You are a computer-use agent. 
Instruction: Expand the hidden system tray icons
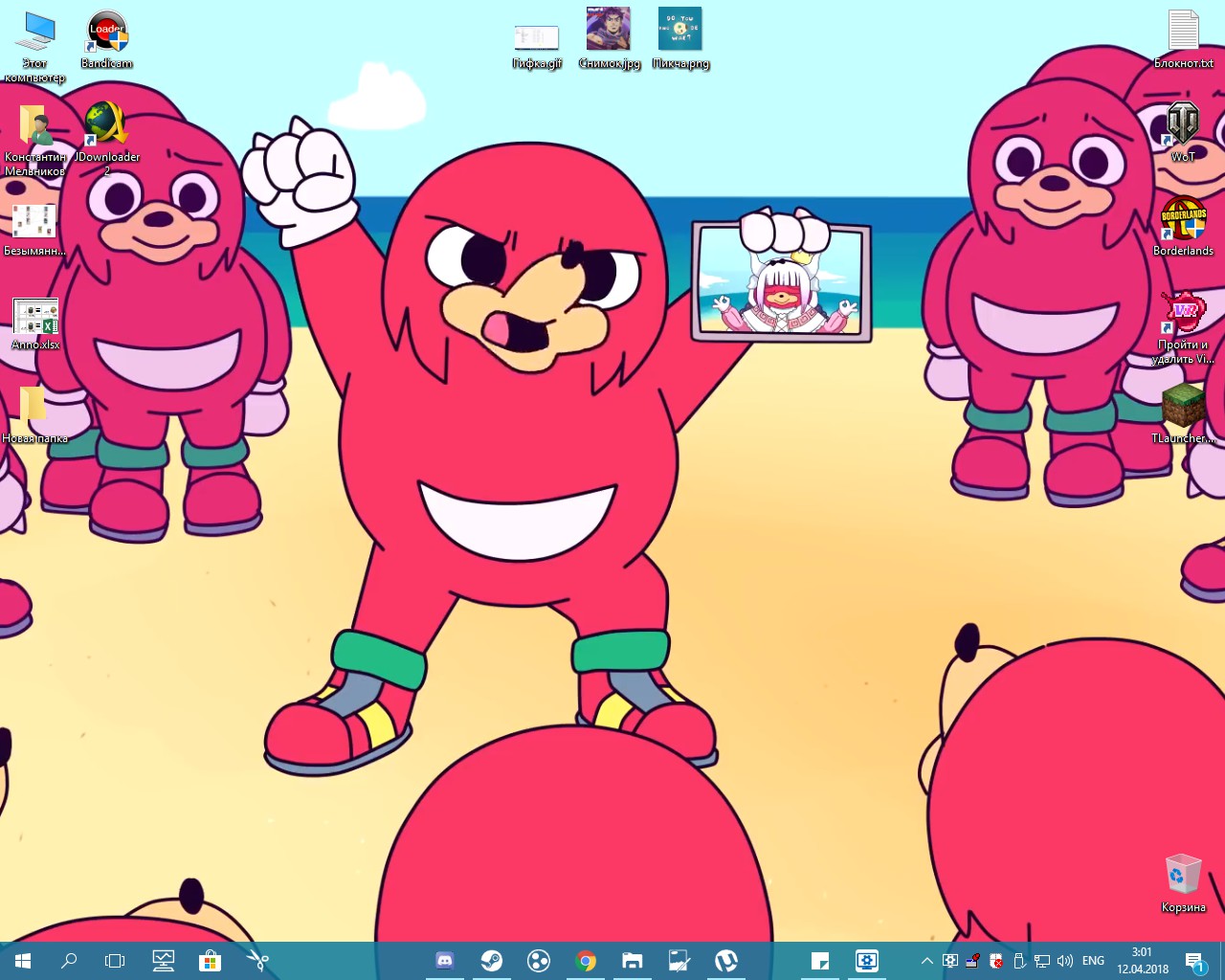coord(926,961)
